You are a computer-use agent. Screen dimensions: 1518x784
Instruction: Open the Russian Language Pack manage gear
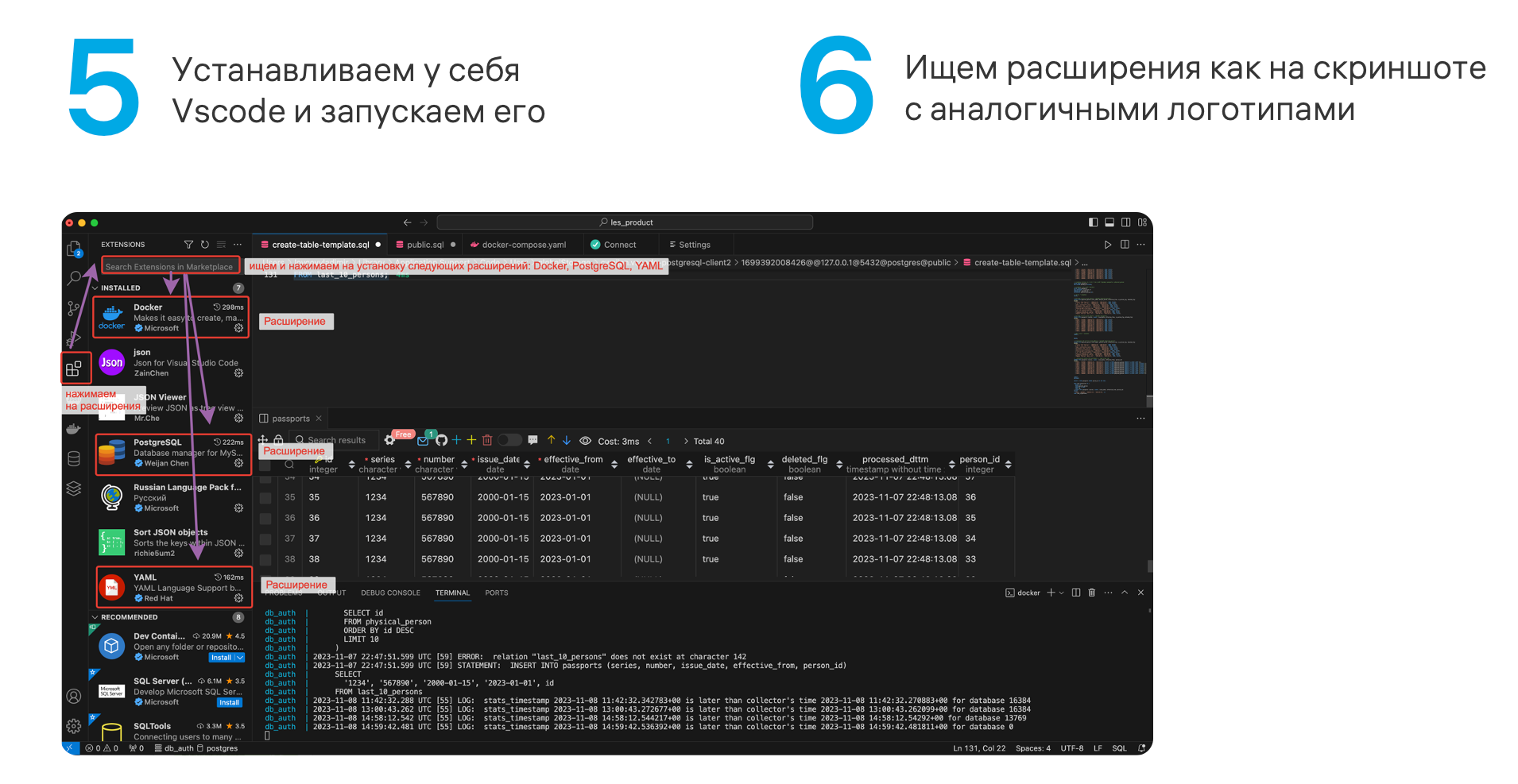pos(238,508)
